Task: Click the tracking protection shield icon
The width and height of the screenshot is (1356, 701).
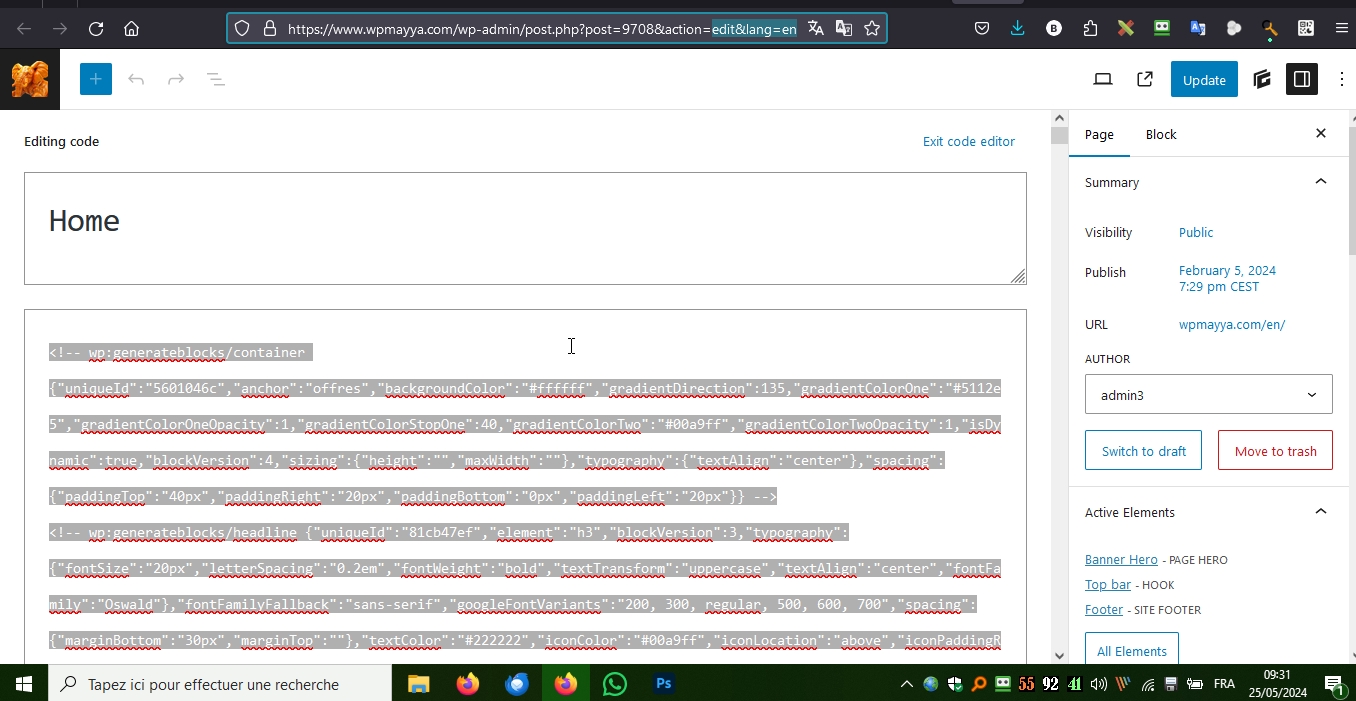Action: point(242,29)
